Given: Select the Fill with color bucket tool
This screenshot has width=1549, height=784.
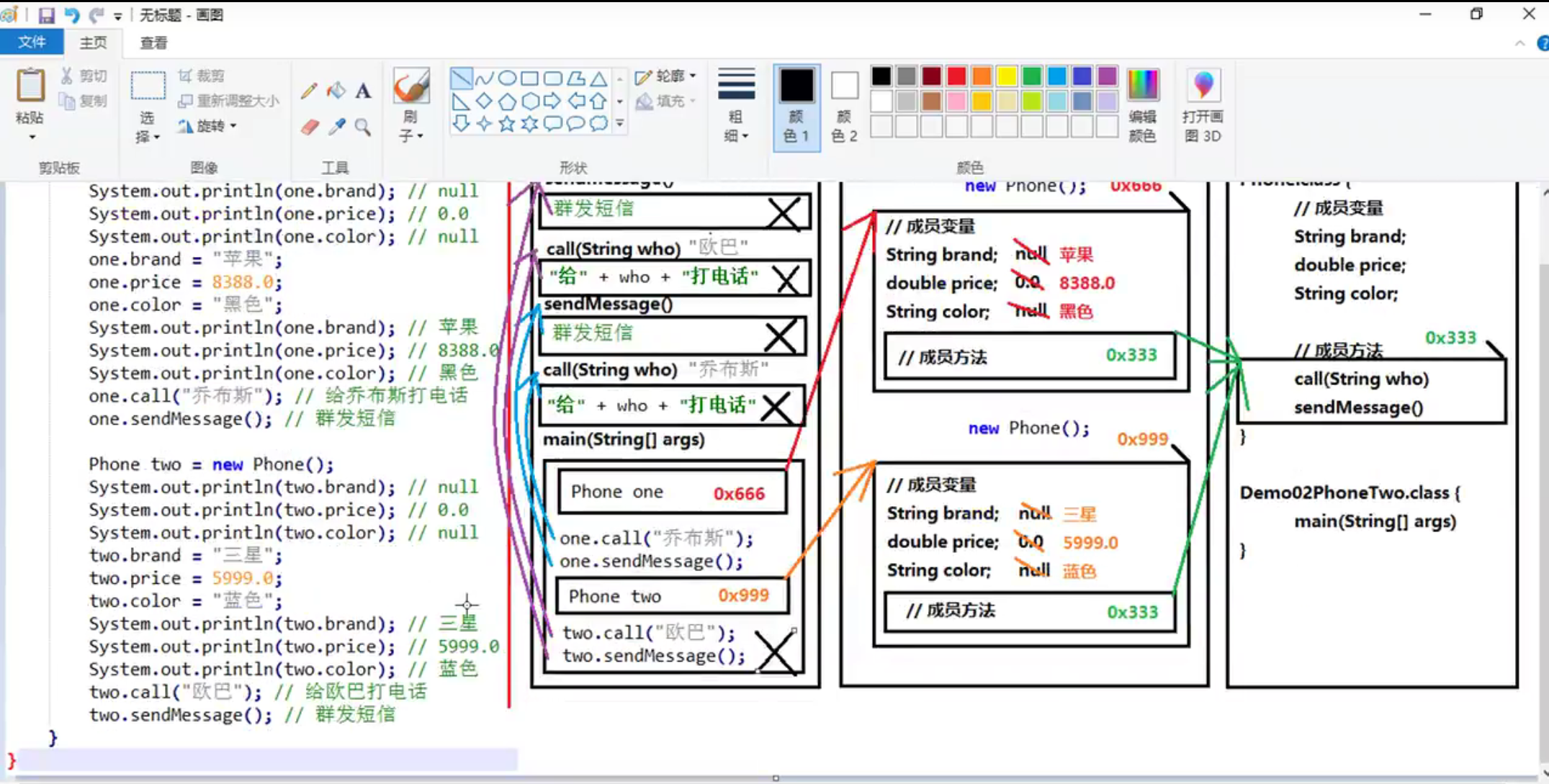Looking at the screenshot, I should click(x=336, y=91).
